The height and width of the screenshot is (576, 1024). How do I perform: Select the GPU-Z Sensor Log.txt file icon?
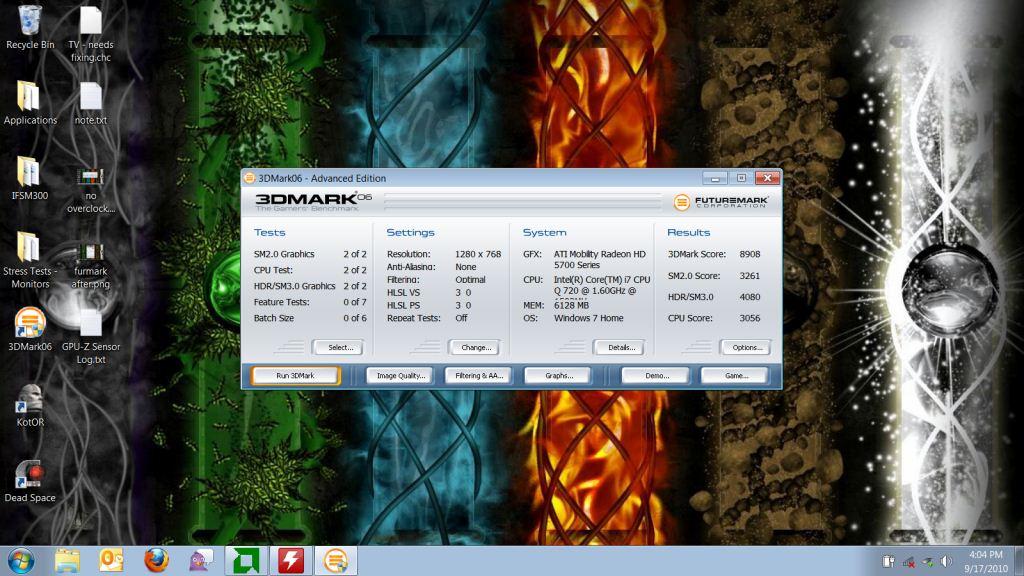[91, 338]
